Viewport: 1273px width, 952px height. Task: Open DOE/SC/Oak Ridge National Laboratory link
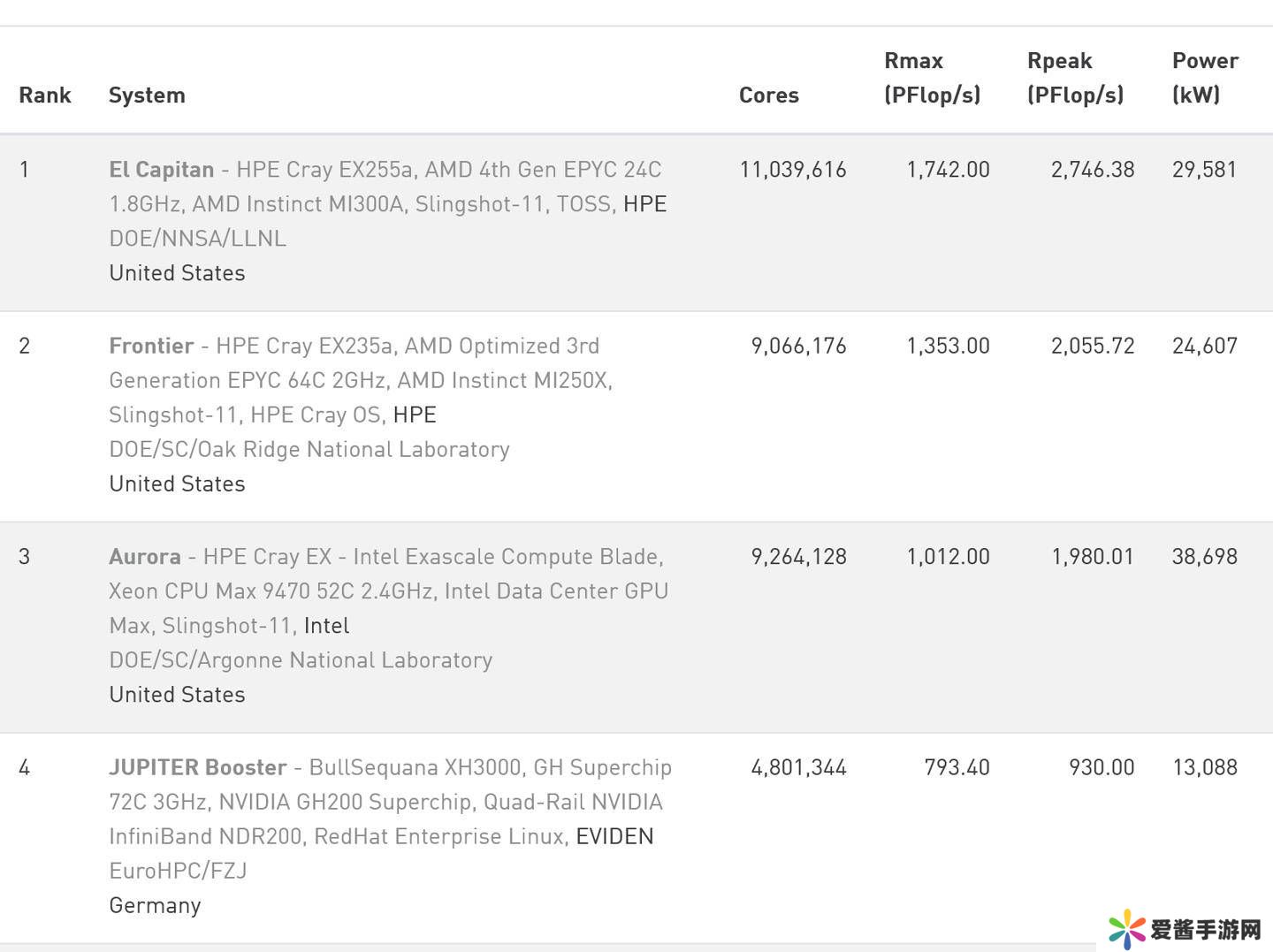[x=309, y=449]
